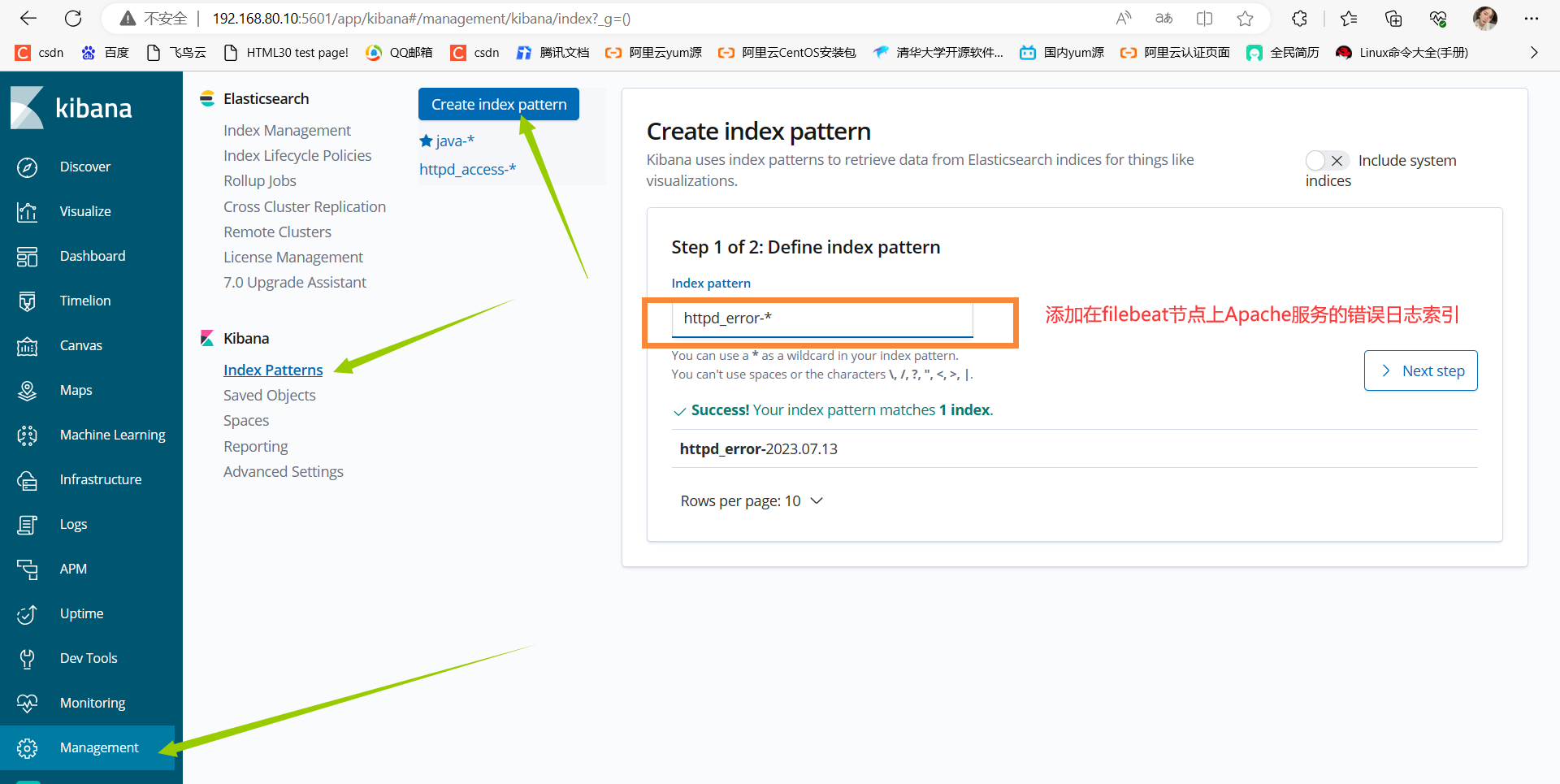Open split screen icon in address bar

click(x=1205, y=19)
